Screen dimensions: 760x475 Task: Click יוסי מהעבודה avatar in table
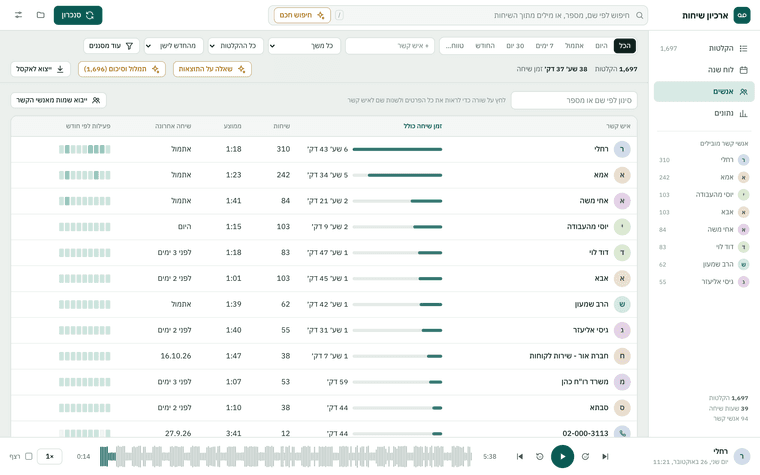(622, 227)
